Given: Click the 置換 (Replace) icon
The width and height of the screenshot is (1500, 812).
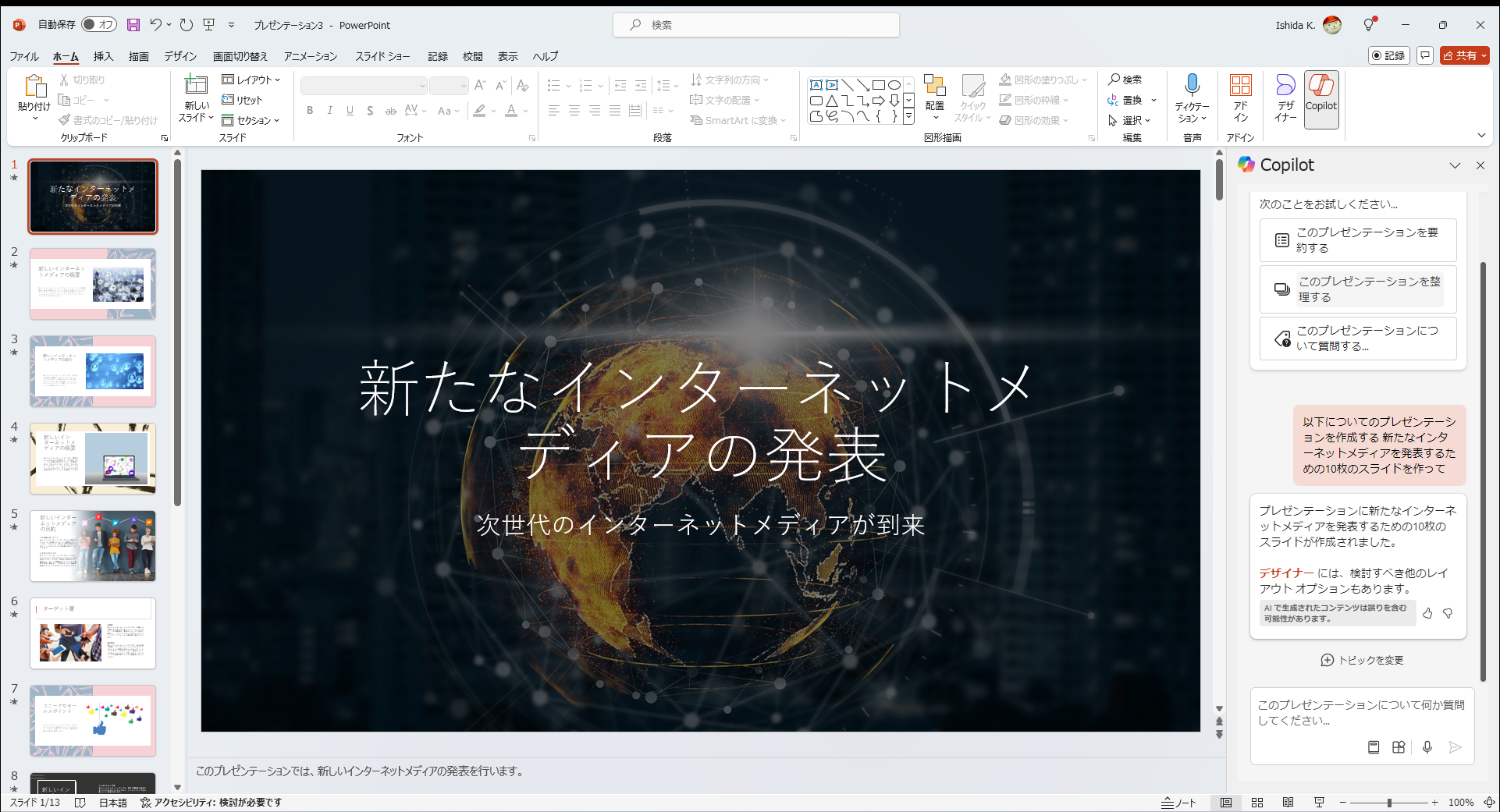Looking at the screenshot, I should [1114, 100].
